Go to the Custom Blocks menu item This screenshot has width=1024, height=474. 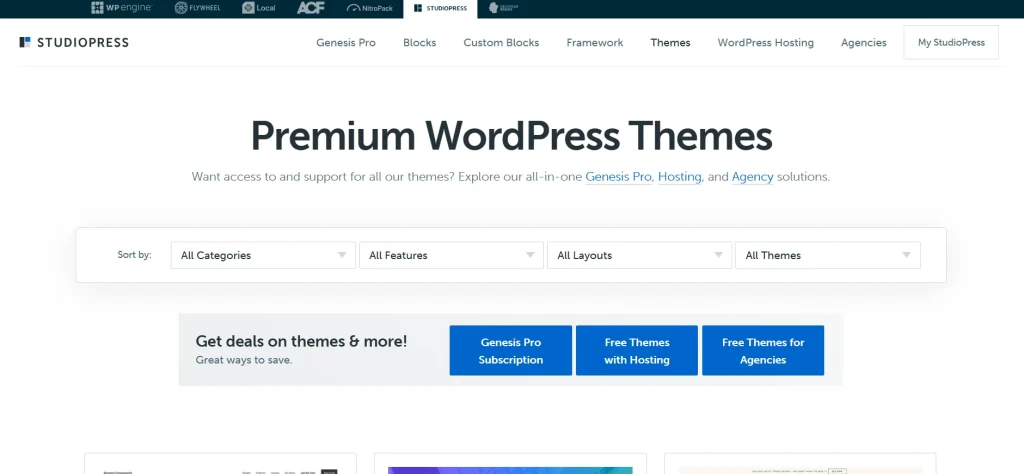[x=501, y=43]
